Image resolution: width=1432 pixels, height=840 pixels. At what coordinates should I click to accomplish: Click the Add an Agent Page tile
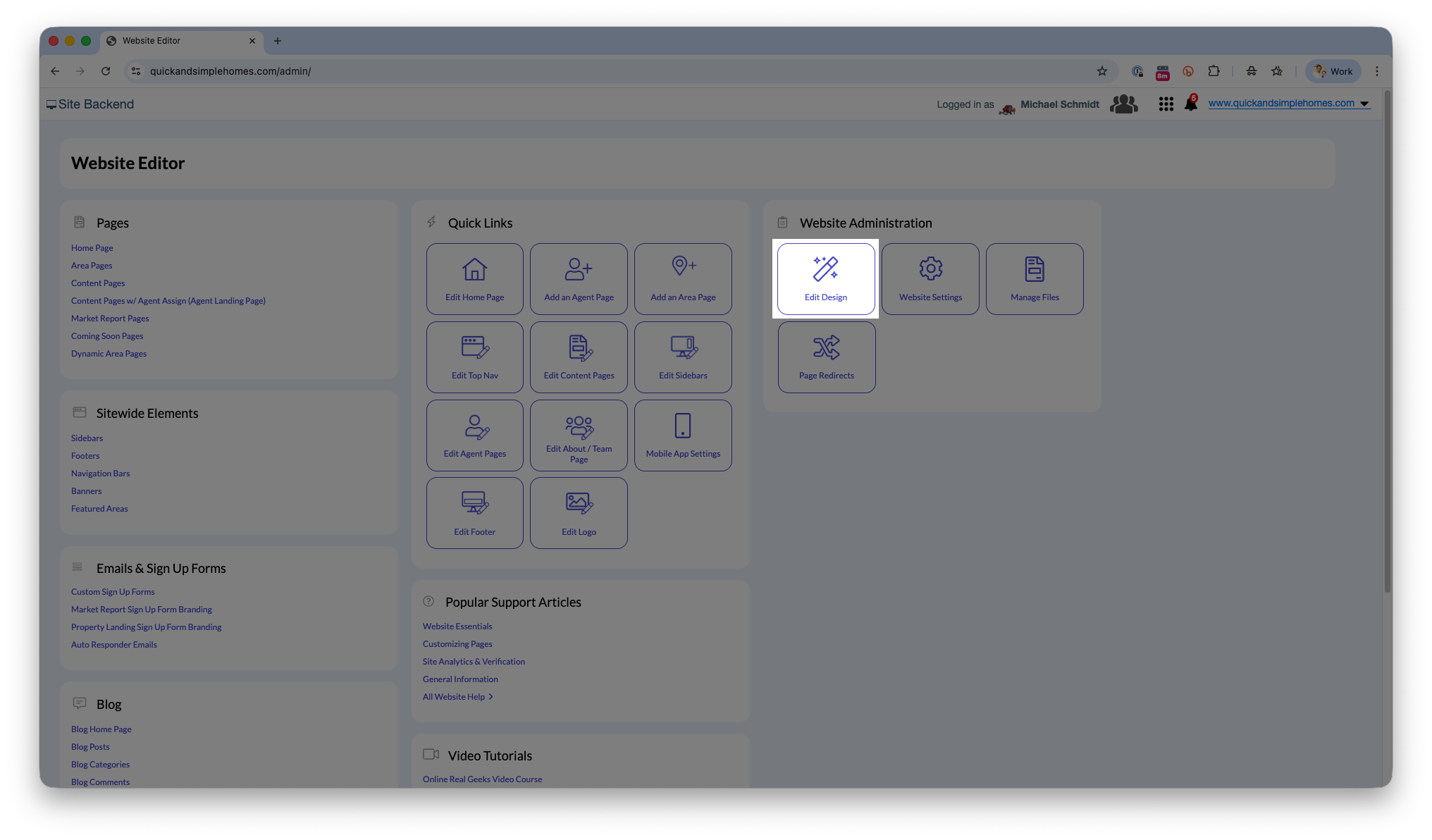tap(579, 279)
